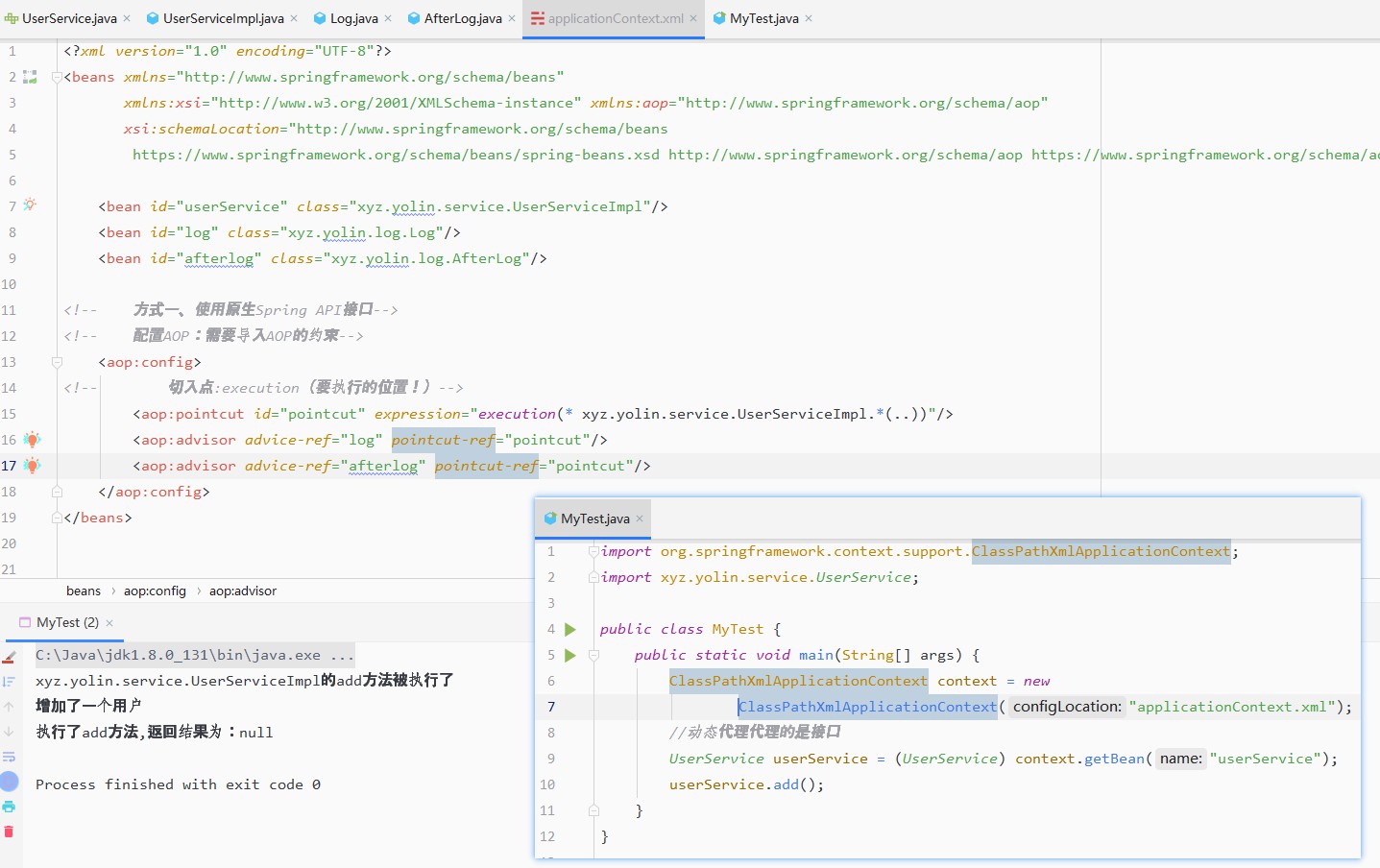1380x868 pixels.
Task: Collapse the main method fold on line 5
Action: pos(593,655)
